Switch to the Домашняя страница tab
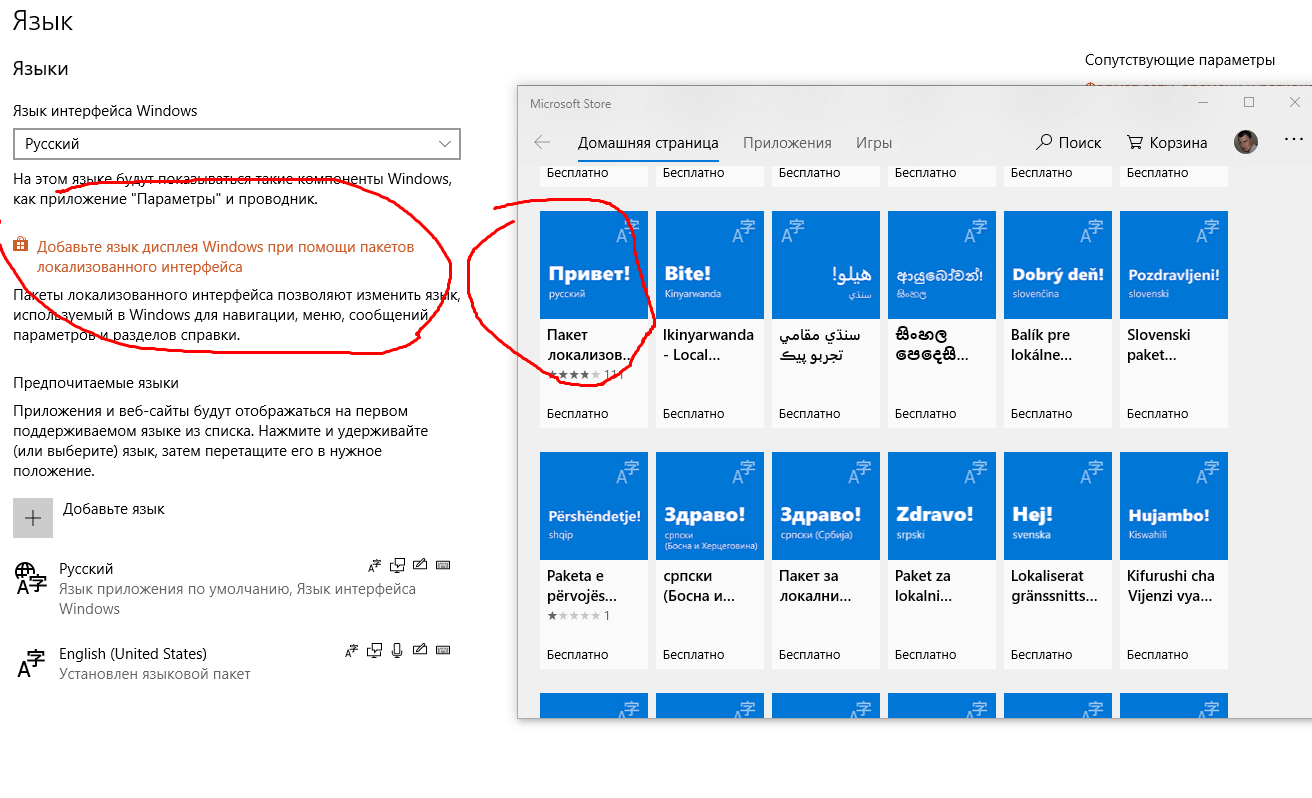This screenshot has height=798, width=1312. pyautogui.click(x=648, y=143)
